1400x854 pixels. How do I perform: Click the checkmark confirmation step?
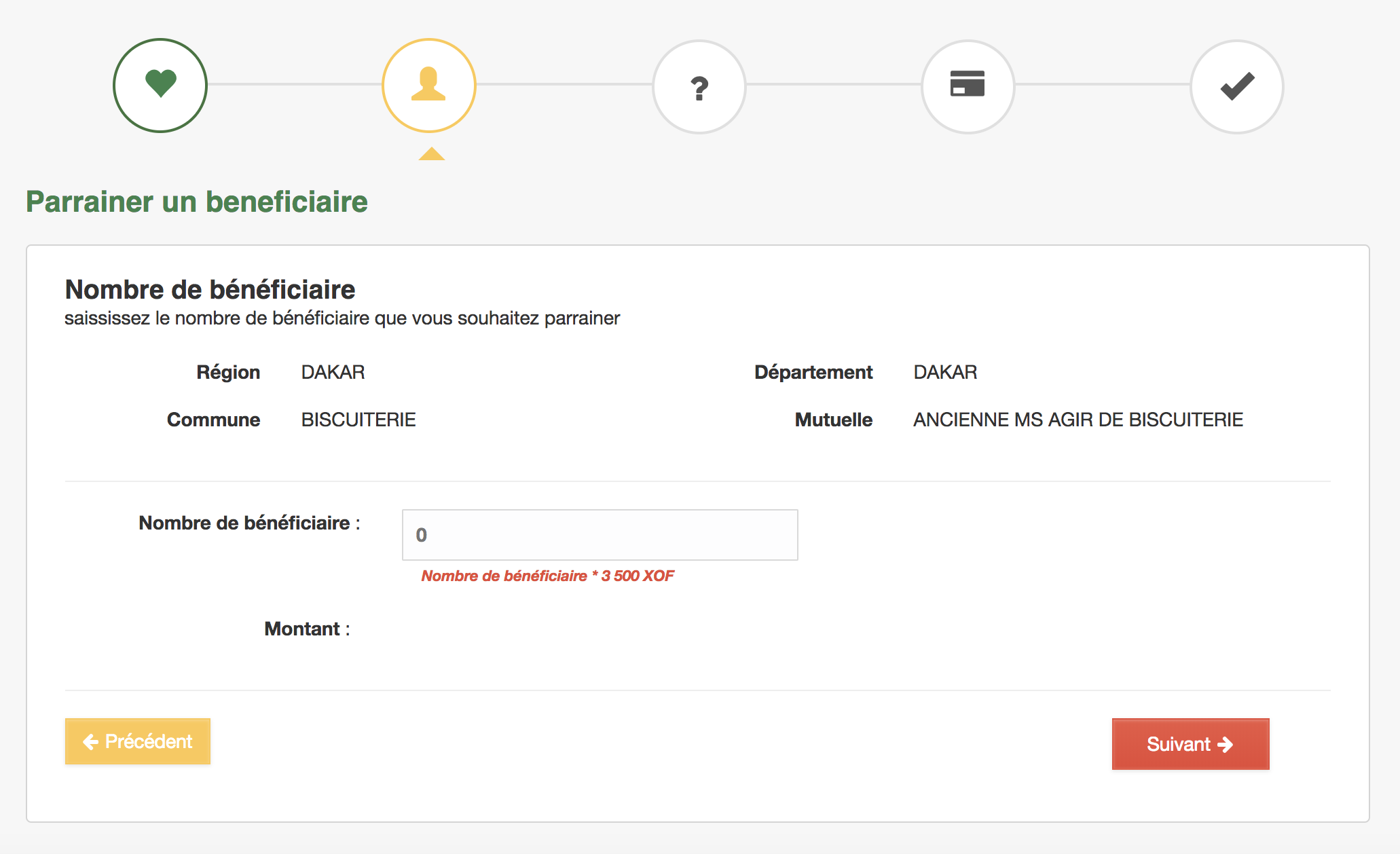[1236, 87]
